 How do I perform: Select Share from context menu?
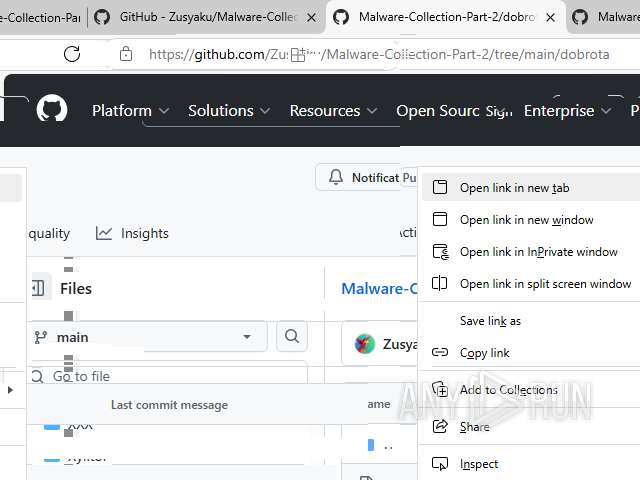coord(531,427)
